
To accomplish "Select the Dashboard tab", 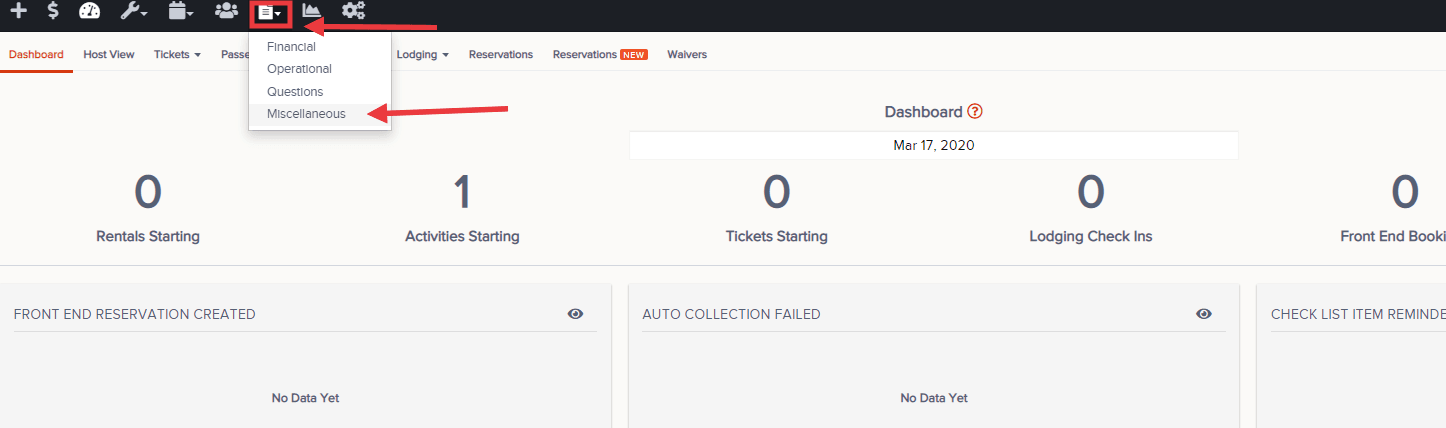I will tap(36, 55).
